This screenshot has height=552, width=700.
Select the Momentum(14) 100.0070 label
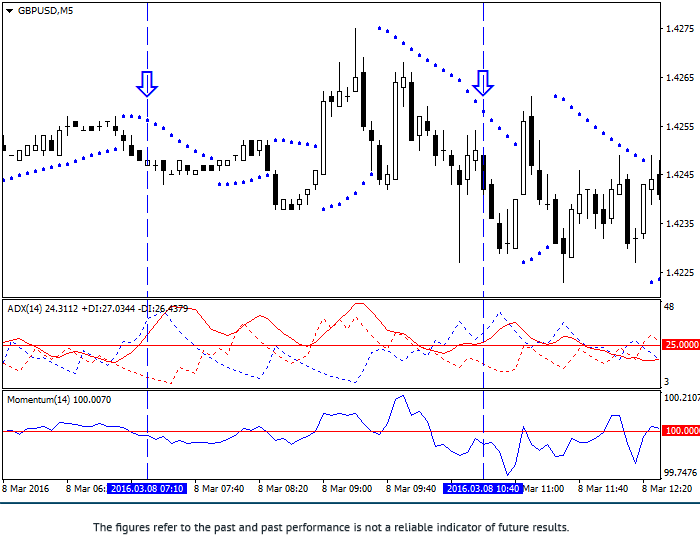point(59,400)
